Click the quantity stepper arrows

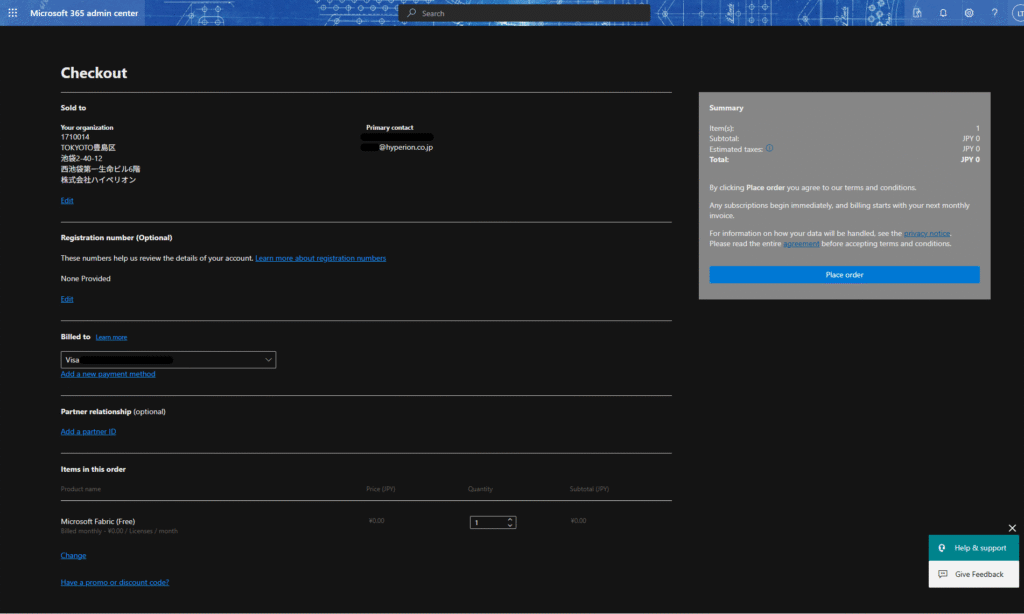510,522
